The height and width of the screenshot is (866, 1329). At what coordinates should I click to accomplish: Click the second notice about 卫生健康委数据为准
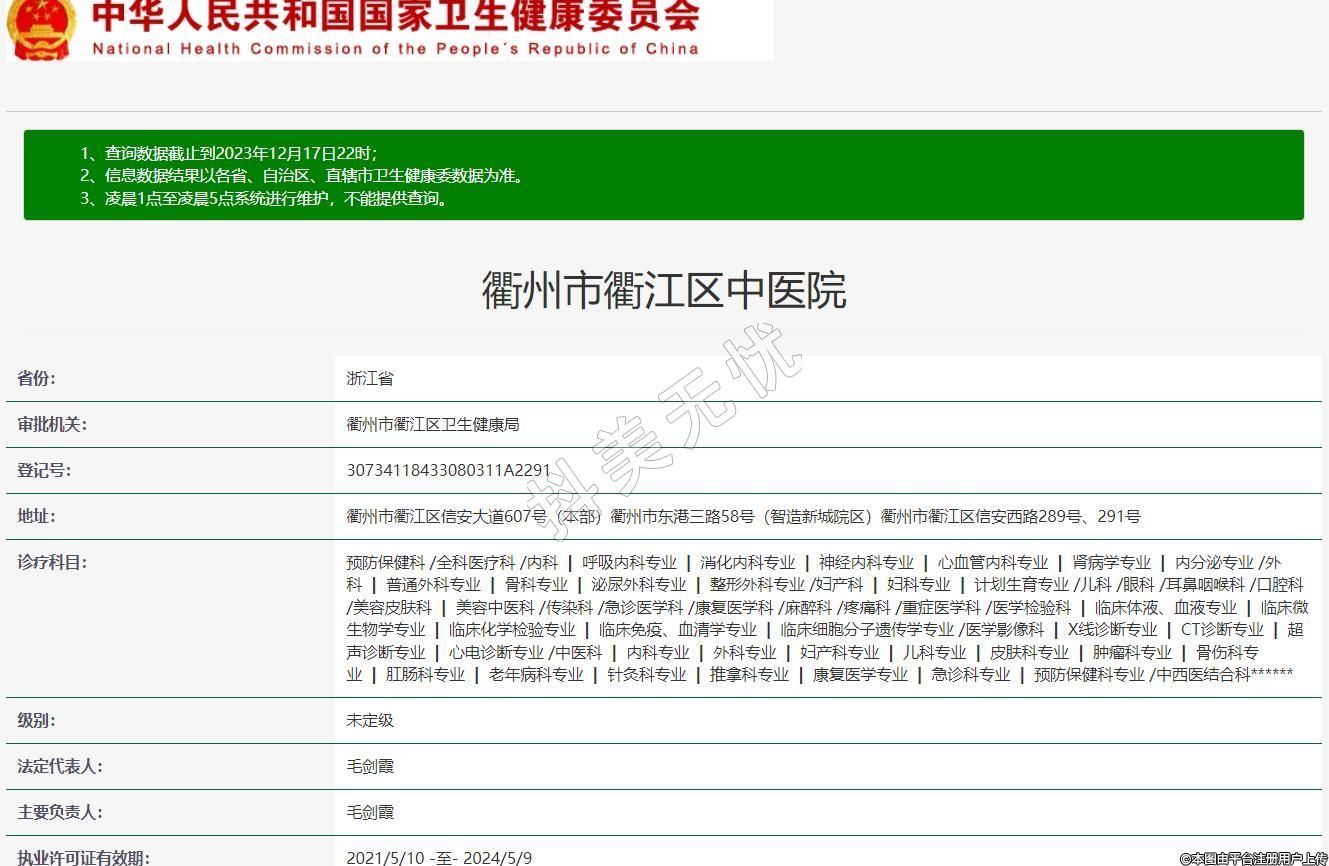pos(302,176)
